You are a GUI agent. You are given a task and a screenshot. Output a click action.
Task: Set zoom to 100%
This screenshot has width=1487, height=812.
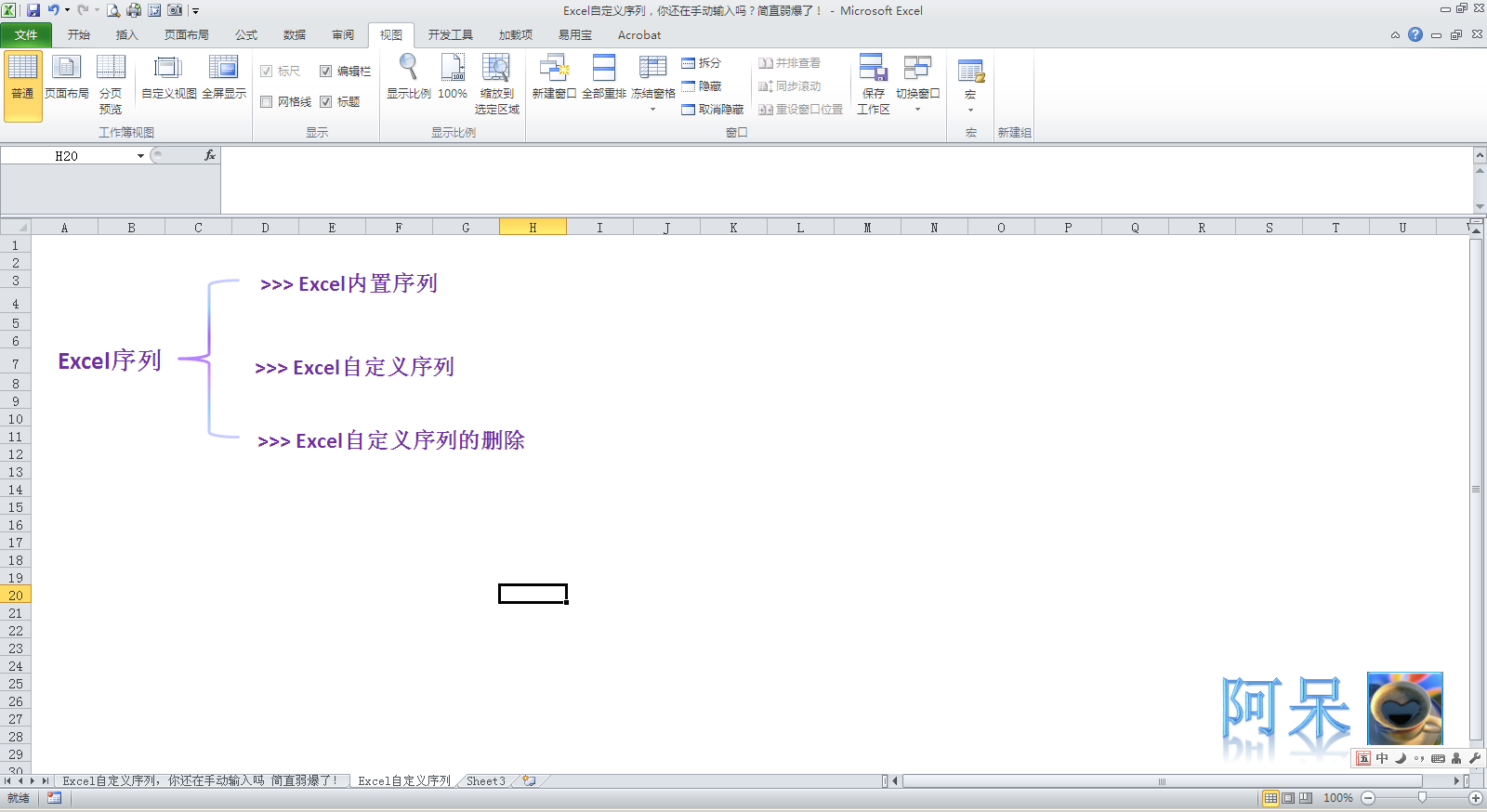point(453,78)
